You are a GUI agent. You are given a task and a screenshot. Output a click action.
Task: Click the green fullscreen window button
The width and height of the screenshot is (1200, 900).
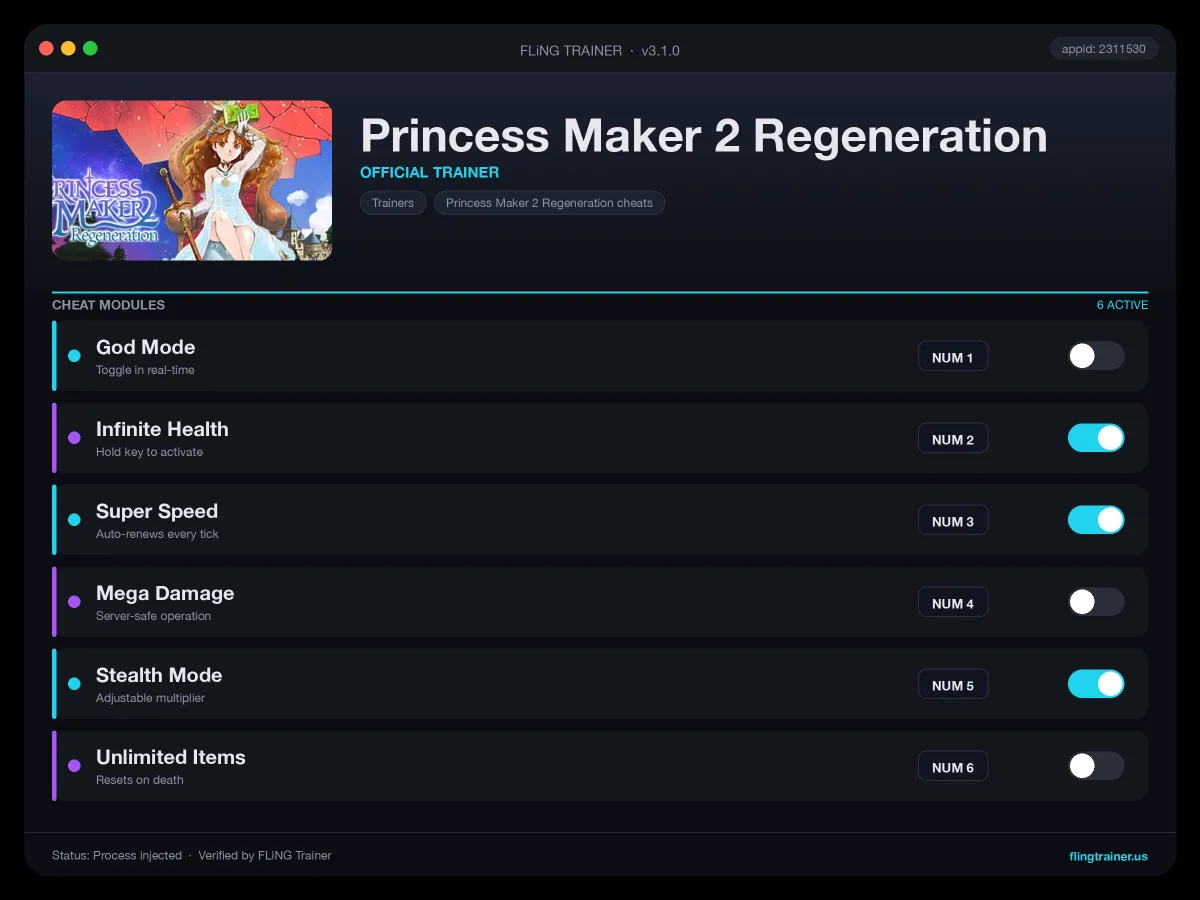pos(90,48)
